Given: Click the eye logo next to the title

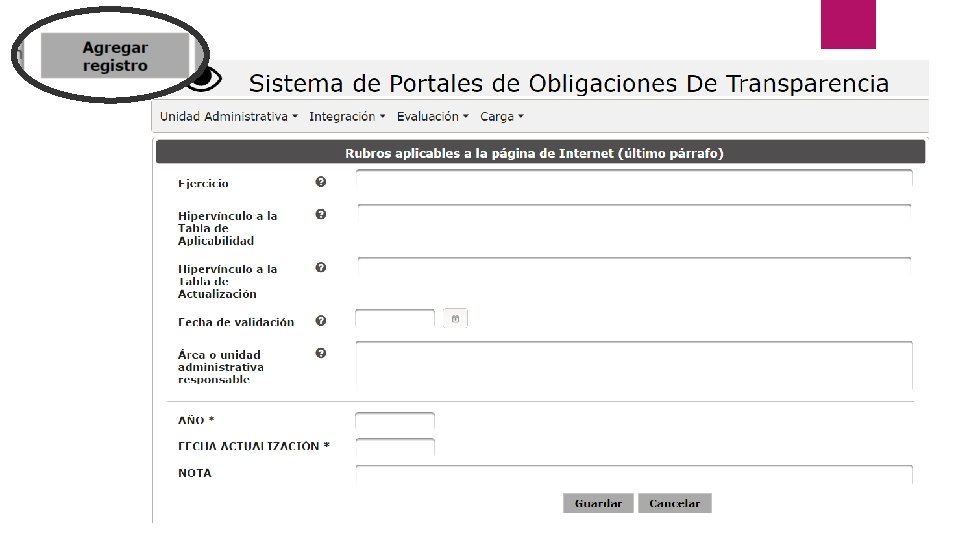Looking at the screenshot, I should click(x=206, y=77).
